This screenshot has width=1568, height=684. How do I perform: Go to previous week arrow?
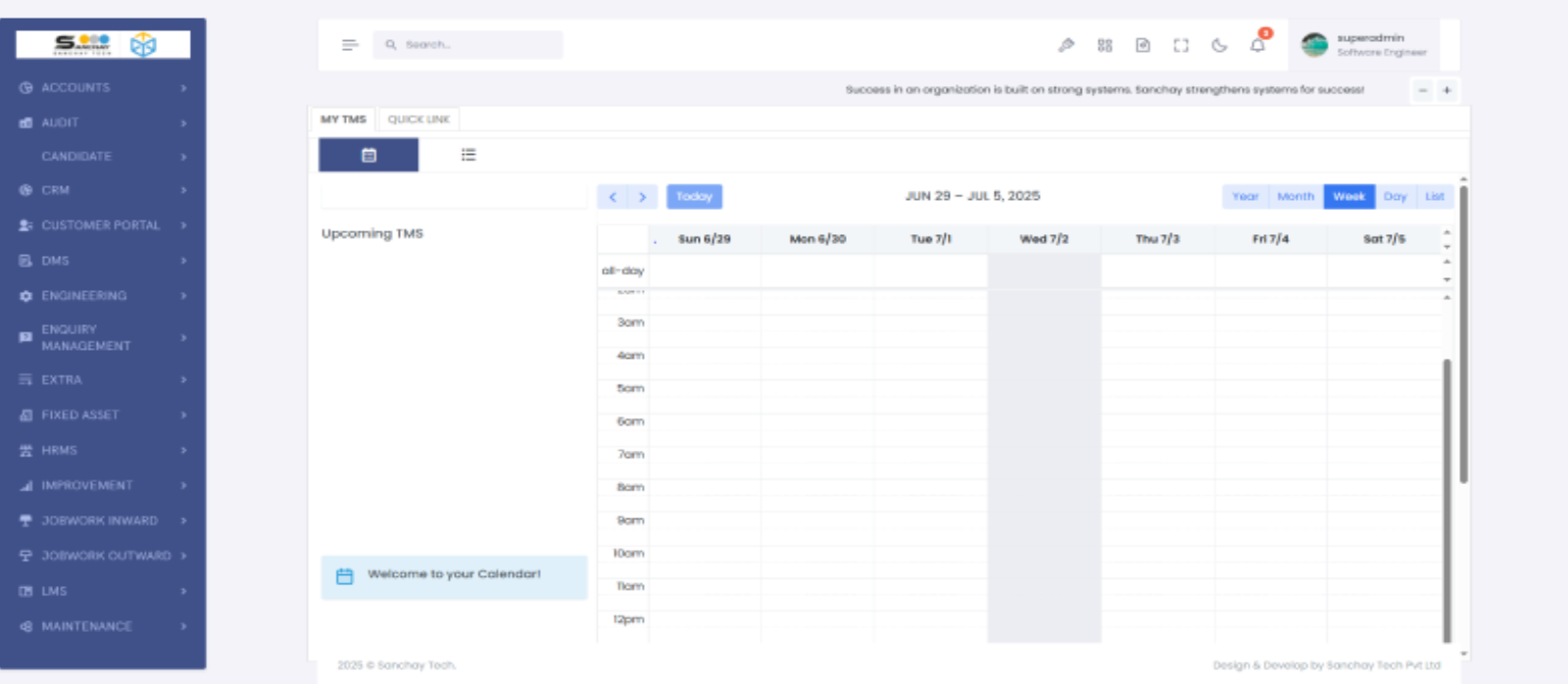pyautogui.click(x=612, y=197)
